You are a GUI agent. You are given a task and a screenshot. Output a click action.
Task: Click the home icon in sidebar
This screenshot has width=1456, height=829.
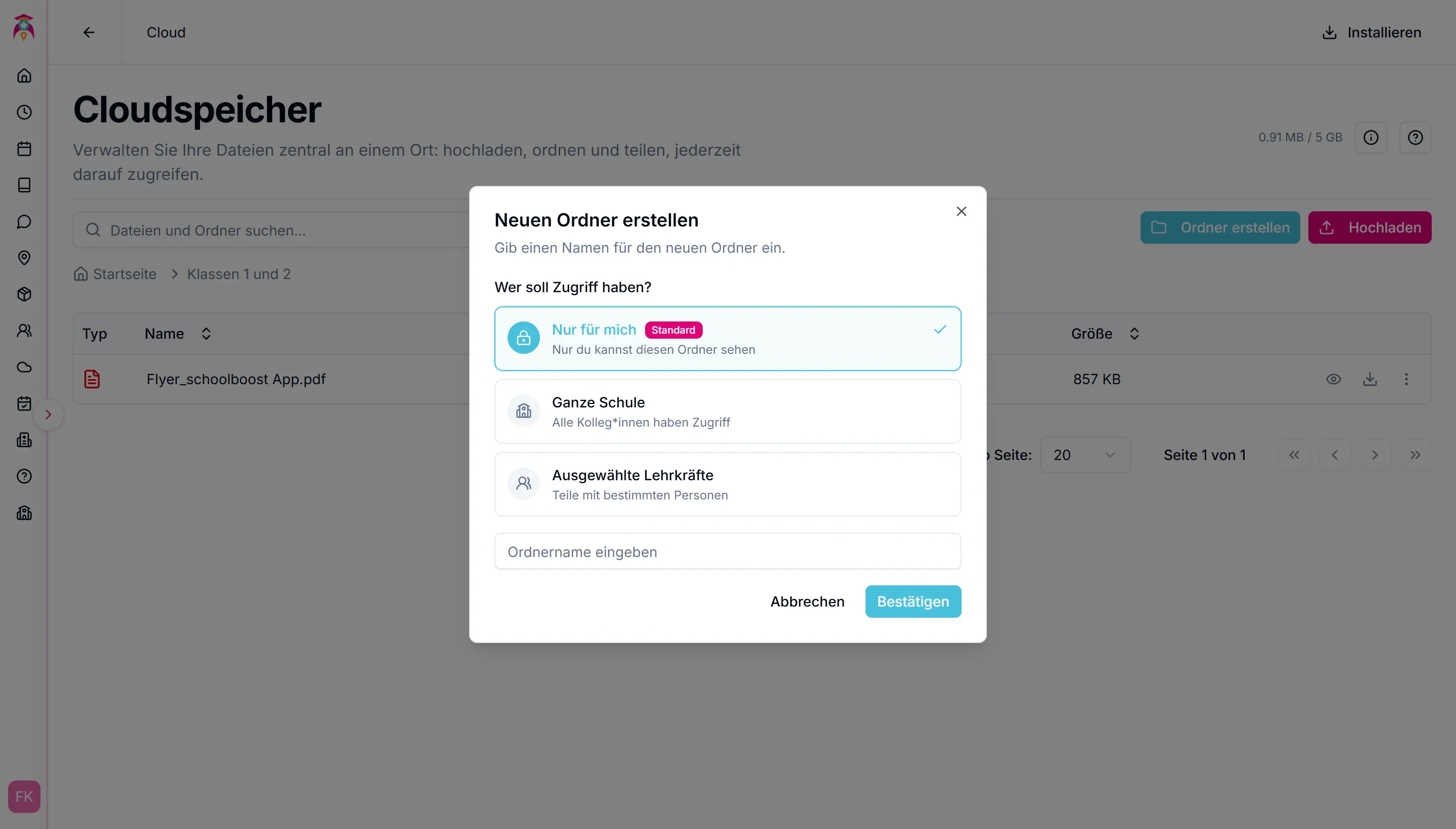[x=24, y=76]
